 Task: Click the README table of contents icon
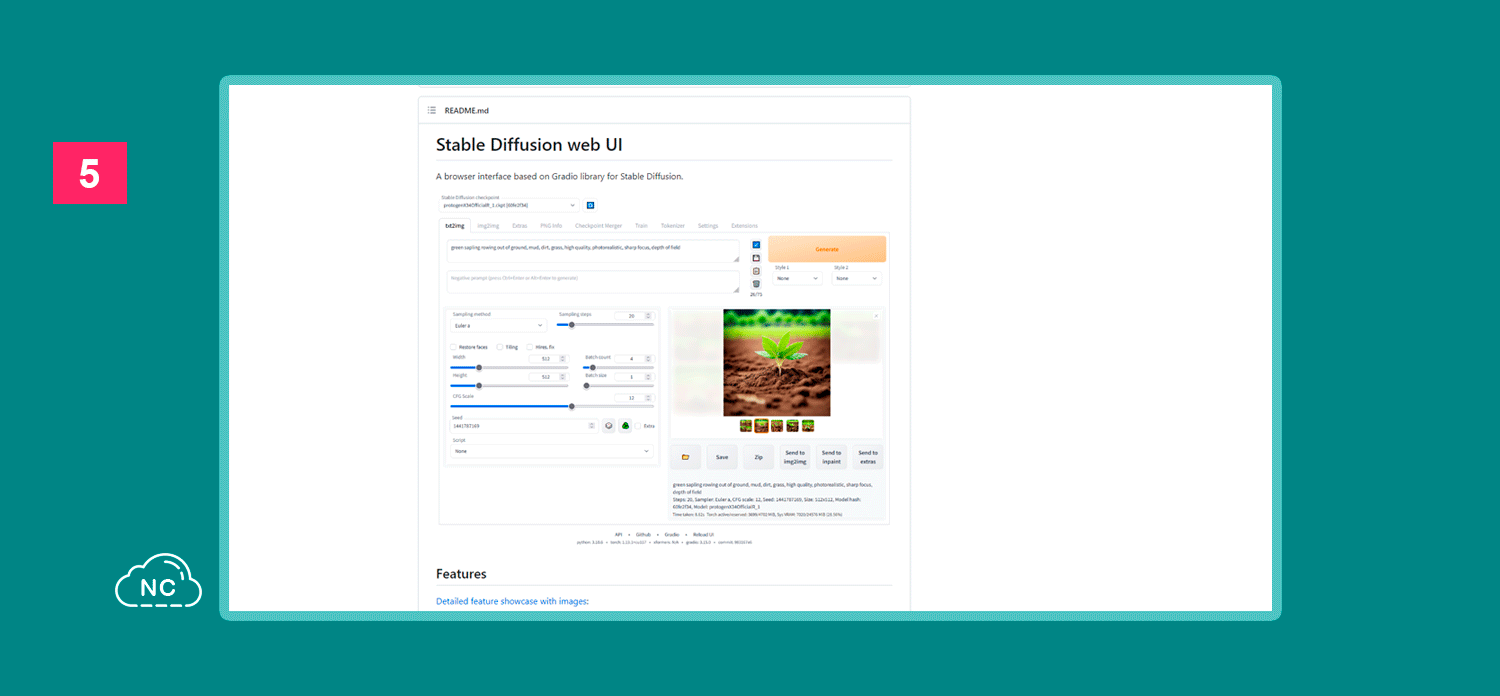point(431,110)
